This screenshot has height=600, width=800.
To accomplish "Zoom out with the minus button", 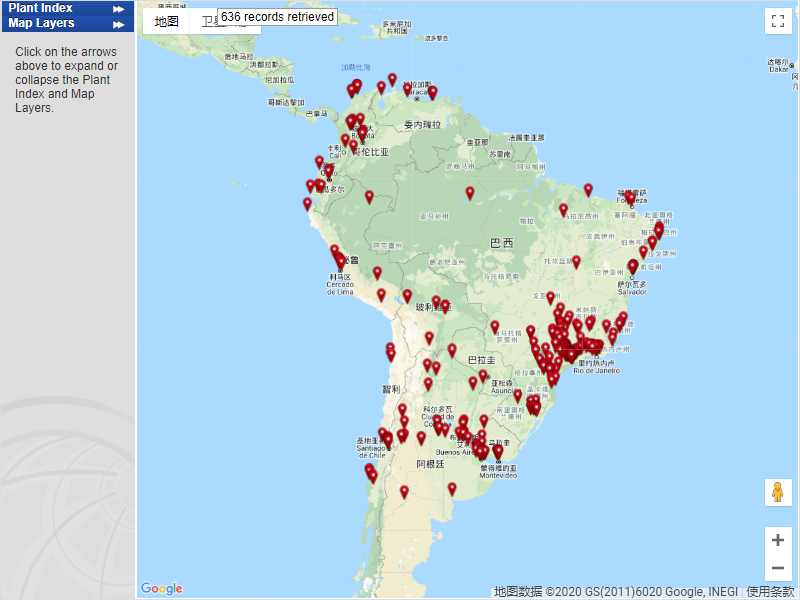I will (778, 567).
